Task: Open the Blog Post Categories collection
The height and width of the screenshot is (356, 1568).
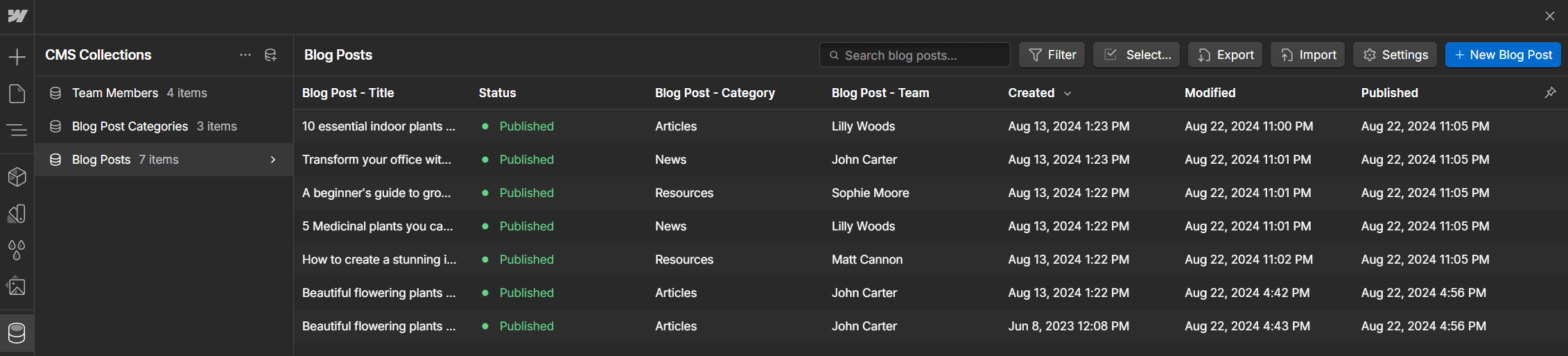Action: click(164, 126)
